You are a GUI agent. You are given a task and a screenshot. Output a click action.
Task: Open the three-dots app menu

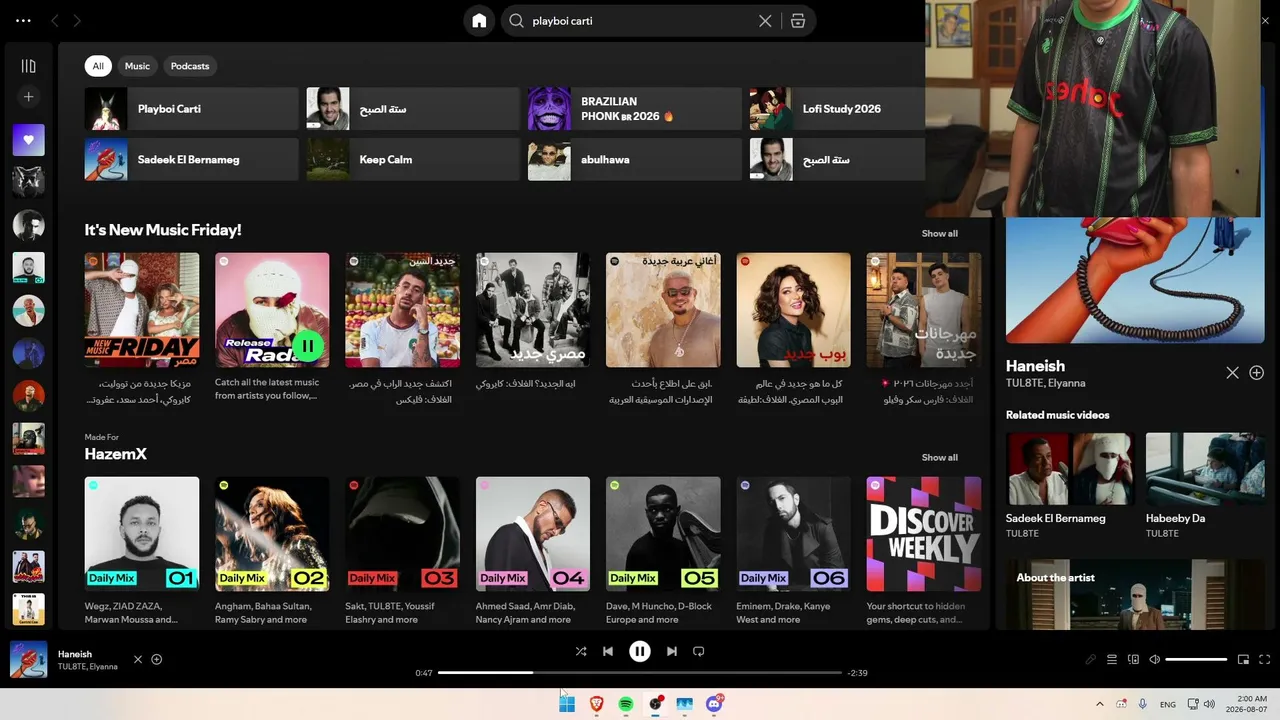(23, 21)
